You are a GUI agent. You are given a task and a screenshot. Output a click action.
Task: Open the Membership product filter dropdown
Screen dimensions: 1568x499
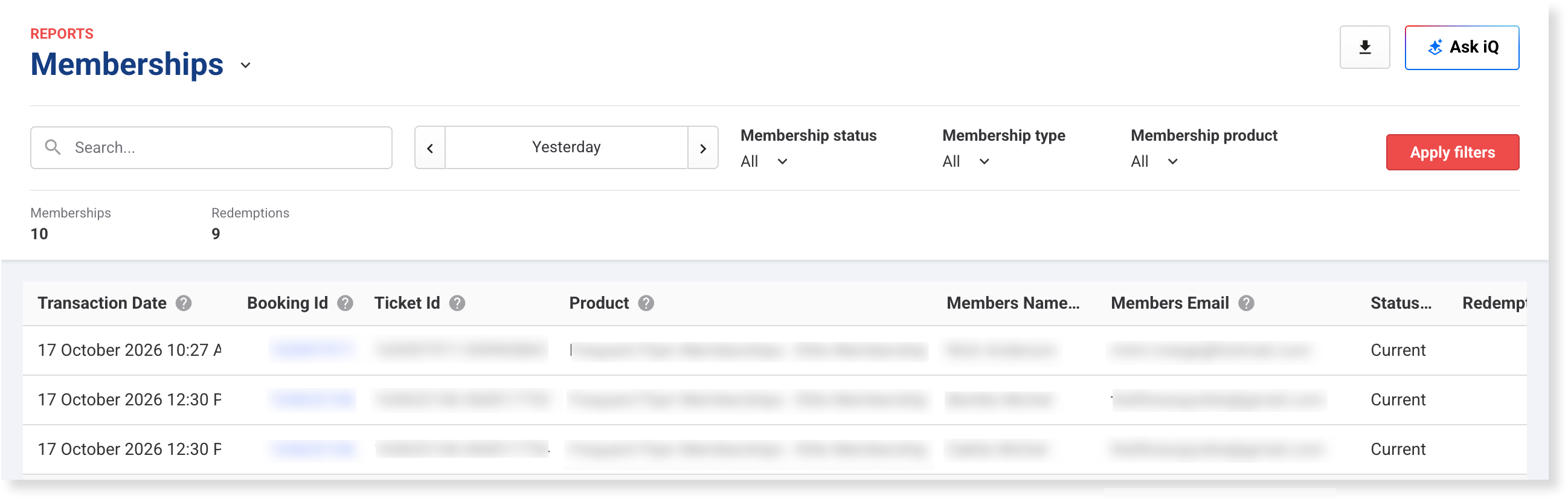(1155, 161)
